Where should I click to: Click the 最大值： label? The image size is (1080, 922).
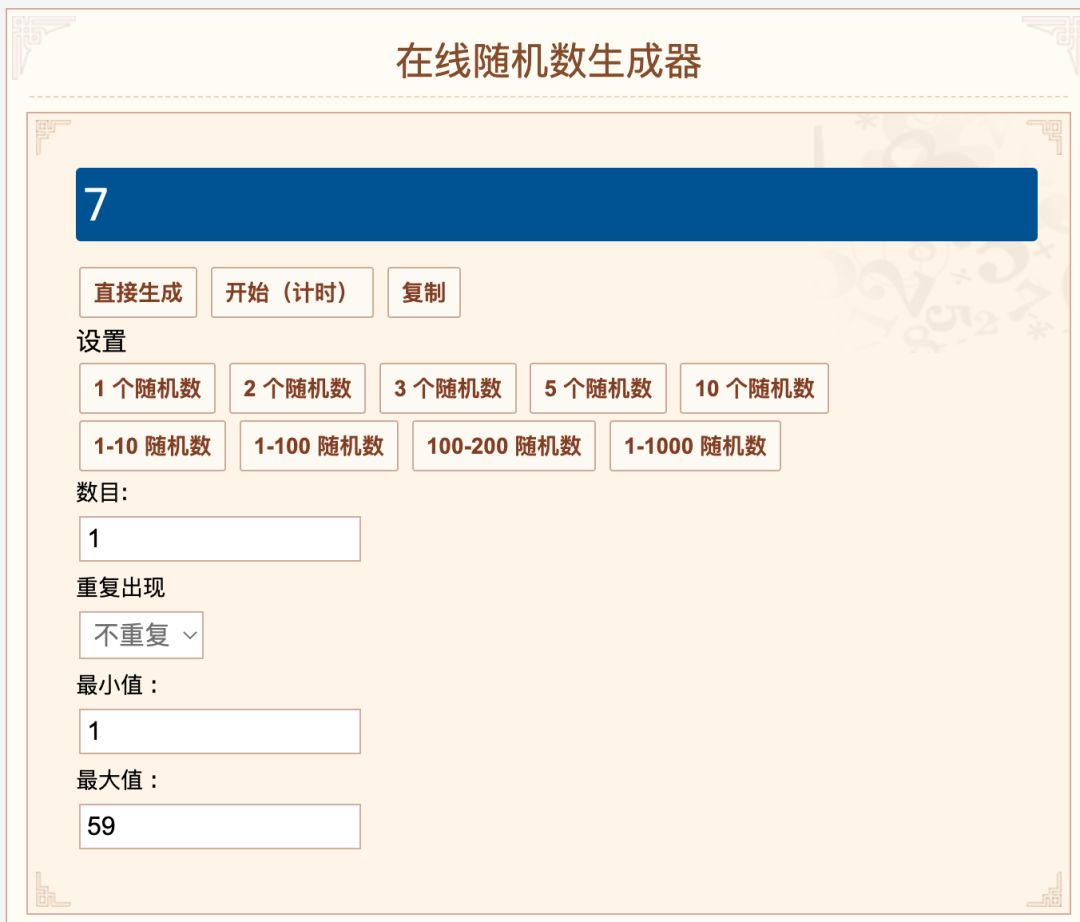(117, 780)
